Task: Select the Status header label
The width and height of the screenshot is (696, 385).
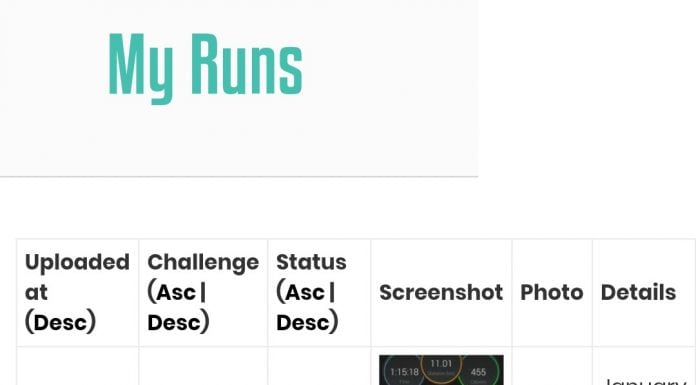Action: (311, 262)
